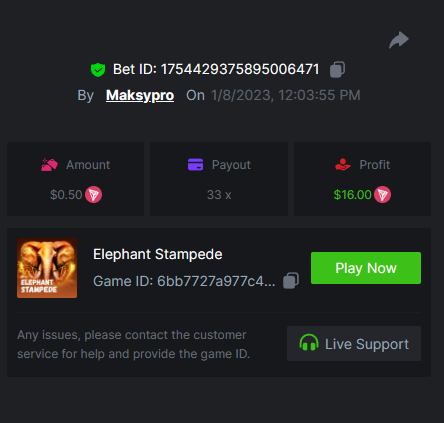Click the $0.50 bet amount value
Image resolution: width=444 pixels, height=423 pixels.
pos(66,195)
